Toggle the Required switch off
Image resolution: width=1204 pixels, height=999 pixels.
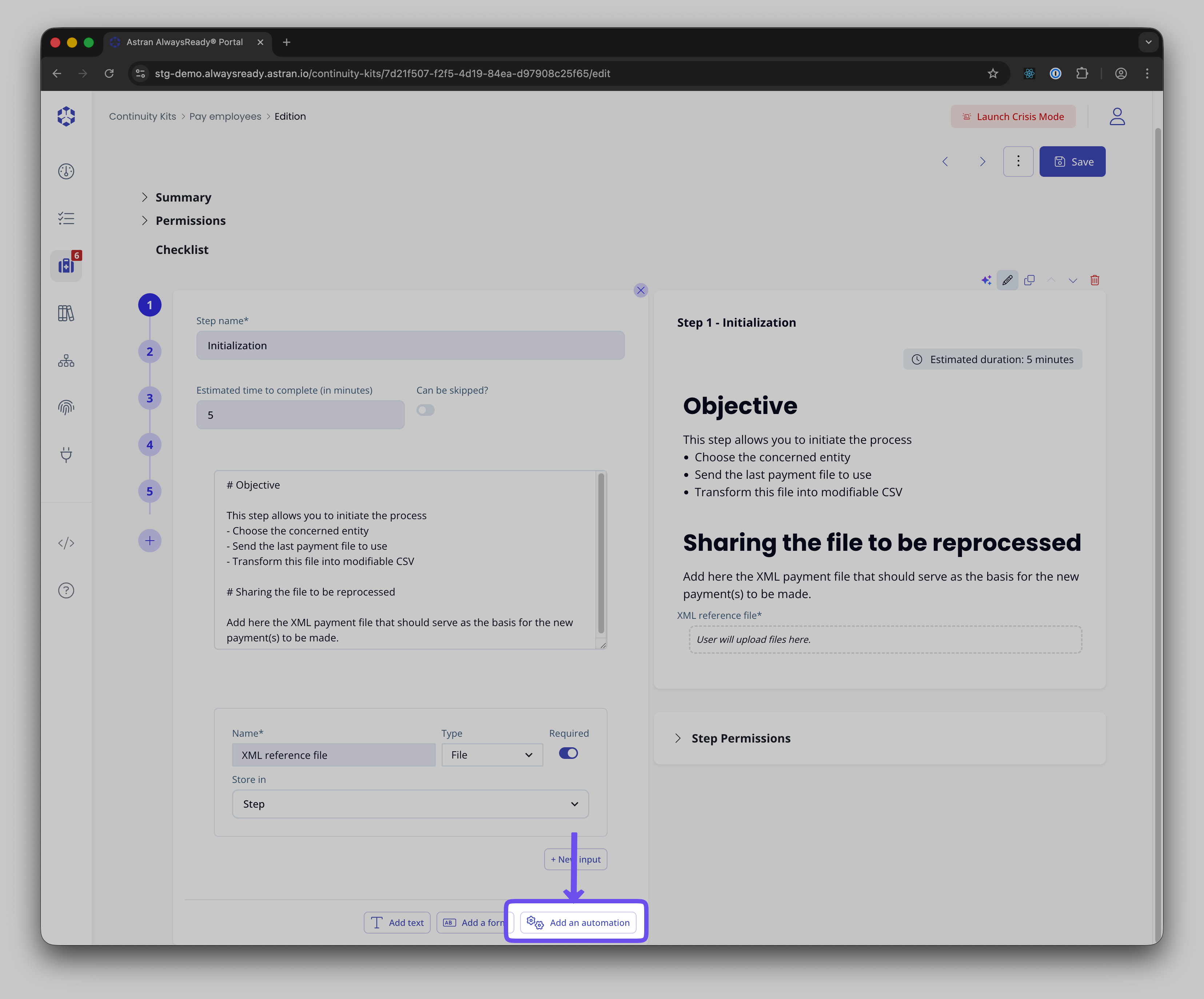pos(568,753)
